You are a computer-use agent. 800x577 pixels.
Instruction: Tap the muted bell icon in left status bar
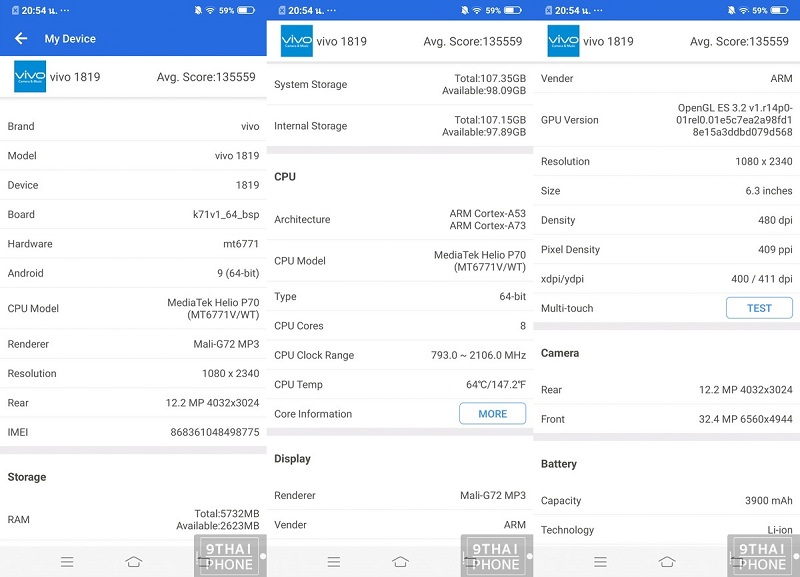coord(198,10)
